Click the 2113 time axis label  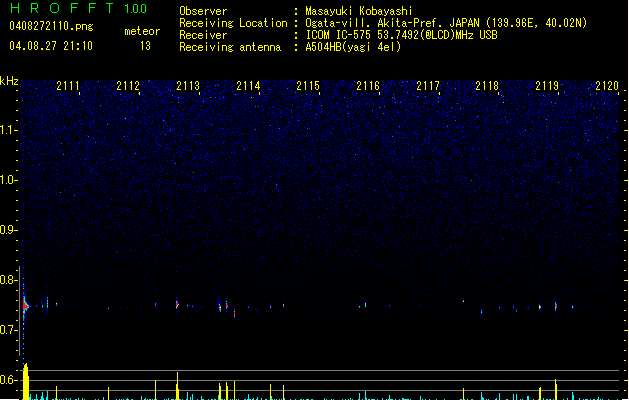point(188,85)
